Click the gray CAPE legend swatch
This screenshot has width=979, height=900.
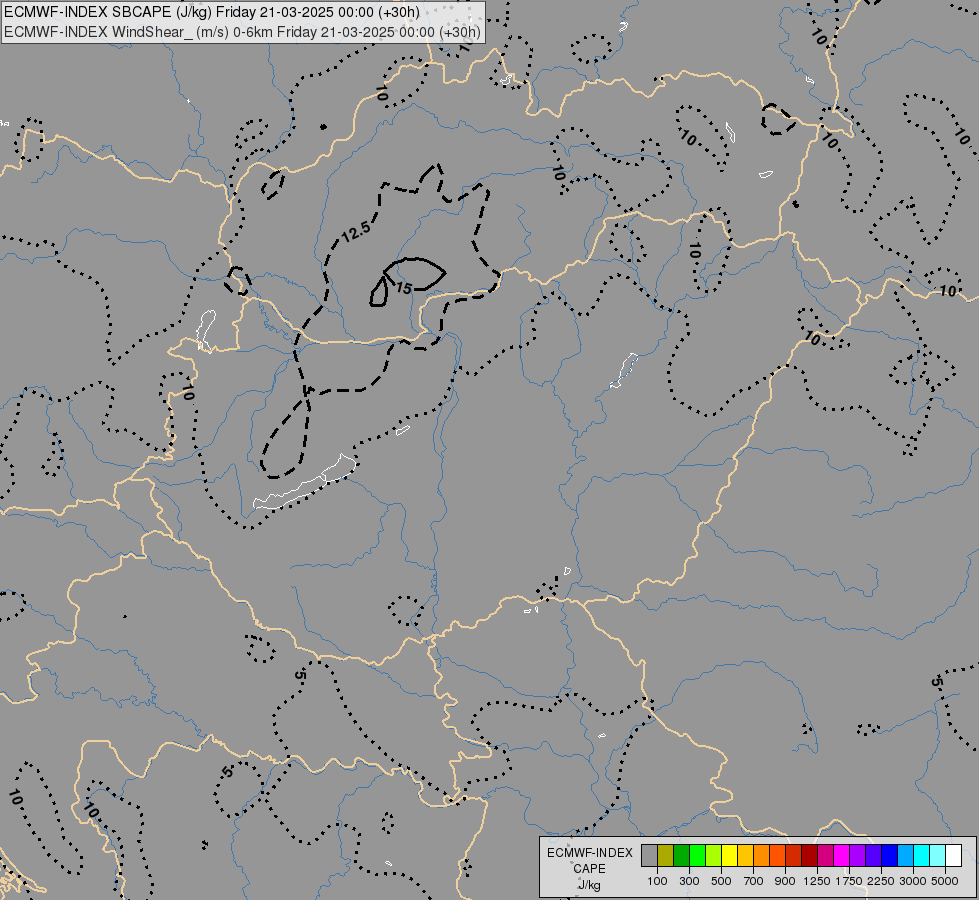649,856
